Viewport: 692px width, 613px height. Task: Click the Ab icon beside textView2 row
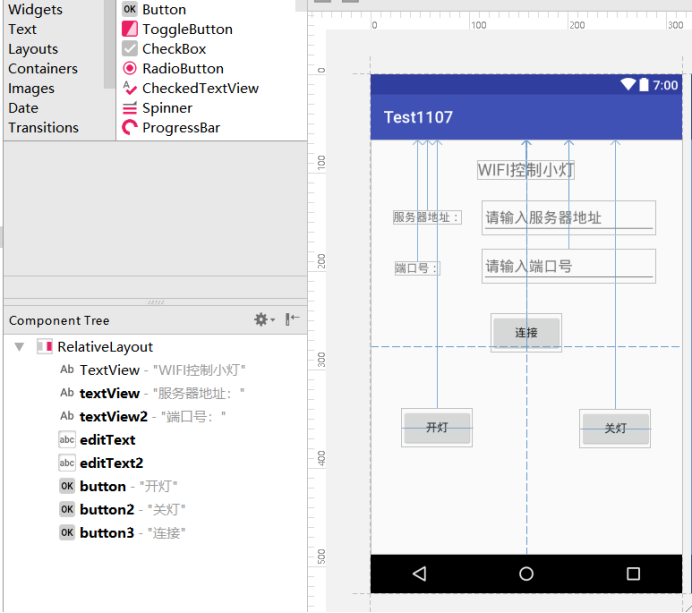(67, 416)
